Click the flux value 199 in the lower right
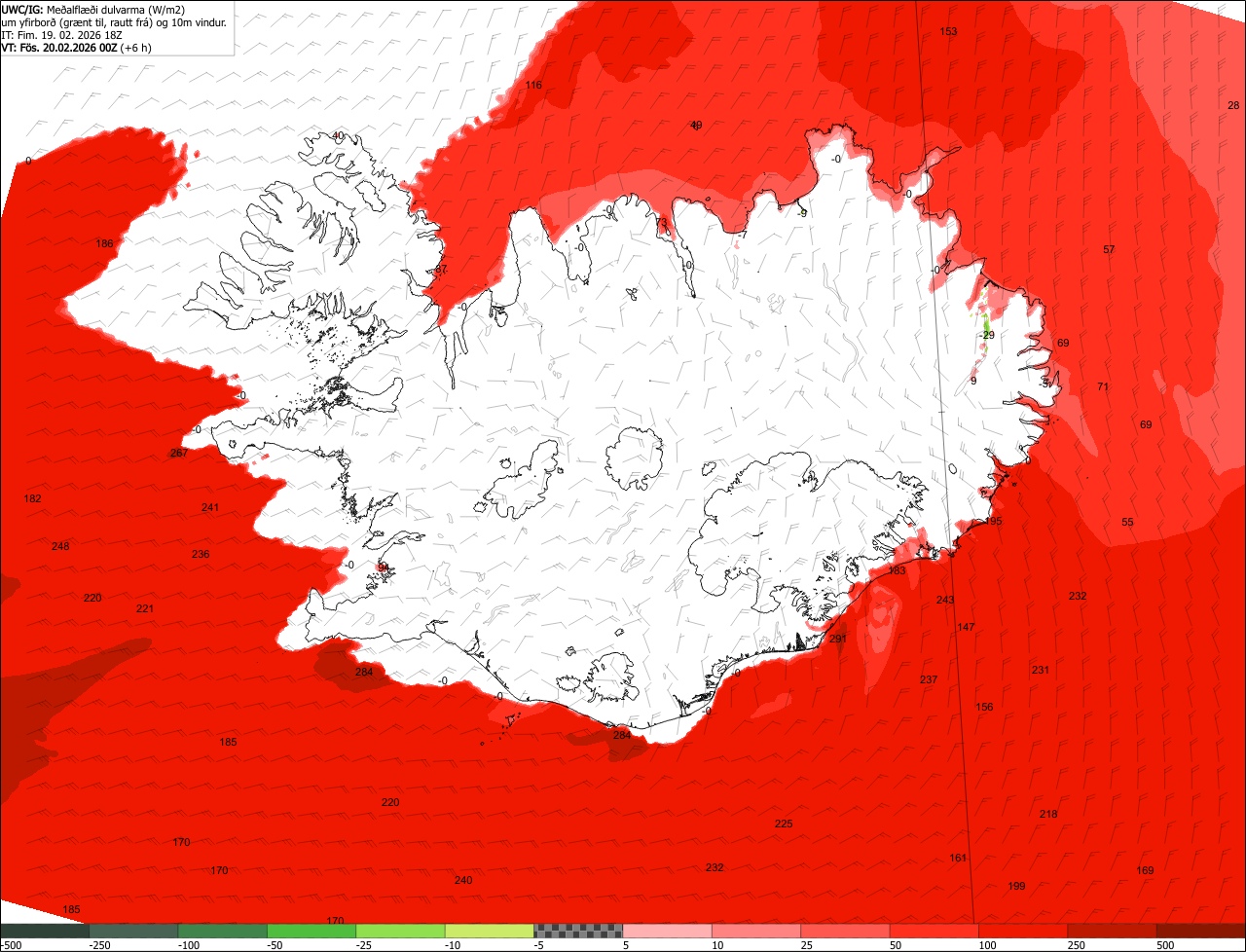This screenshot has height=952, width=1246. [1017, 886]
